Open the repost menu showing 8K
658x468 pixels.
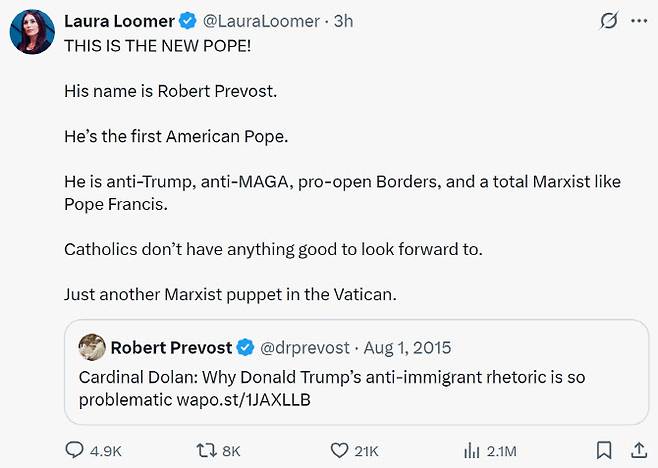pos(204,450)
